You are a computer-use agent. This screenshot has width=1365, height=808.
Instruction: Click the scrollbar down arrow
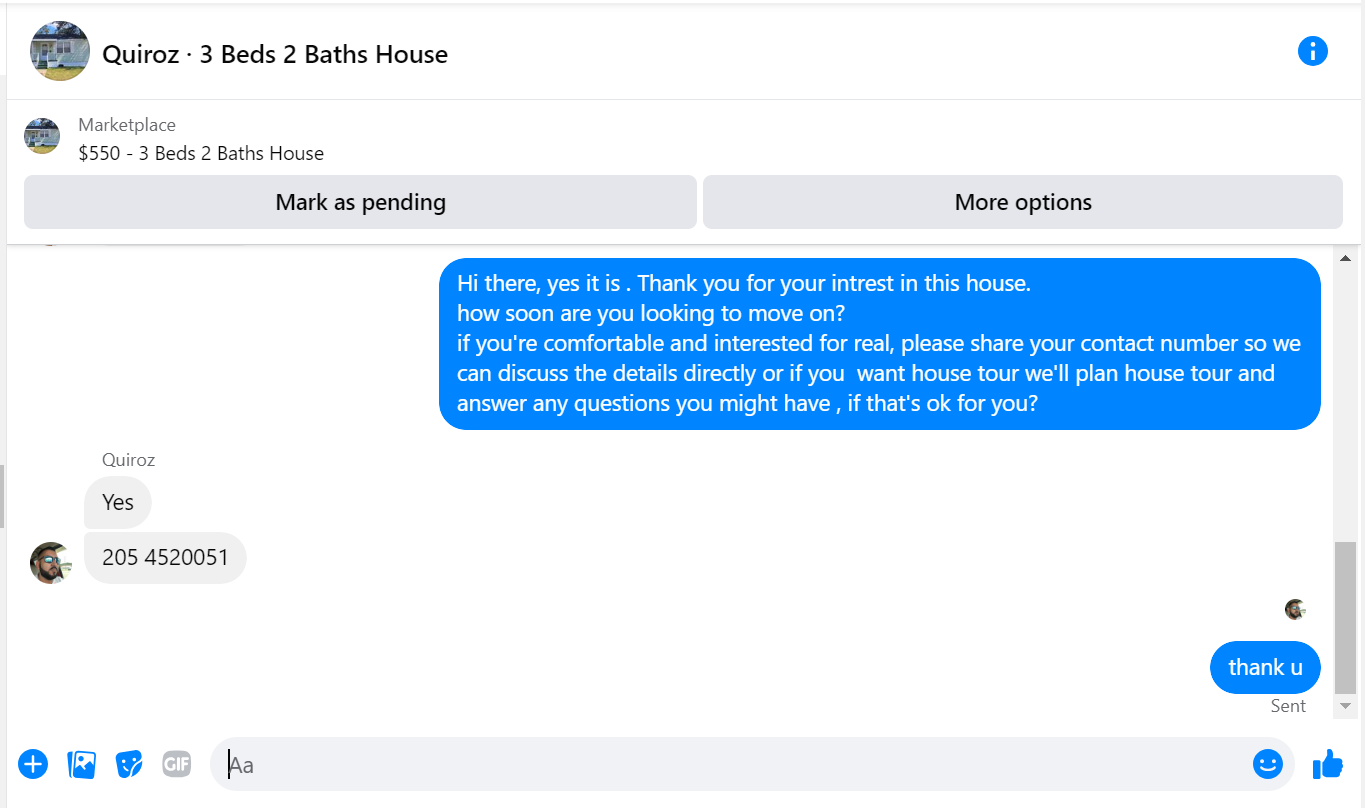[x=1345, y=706]
